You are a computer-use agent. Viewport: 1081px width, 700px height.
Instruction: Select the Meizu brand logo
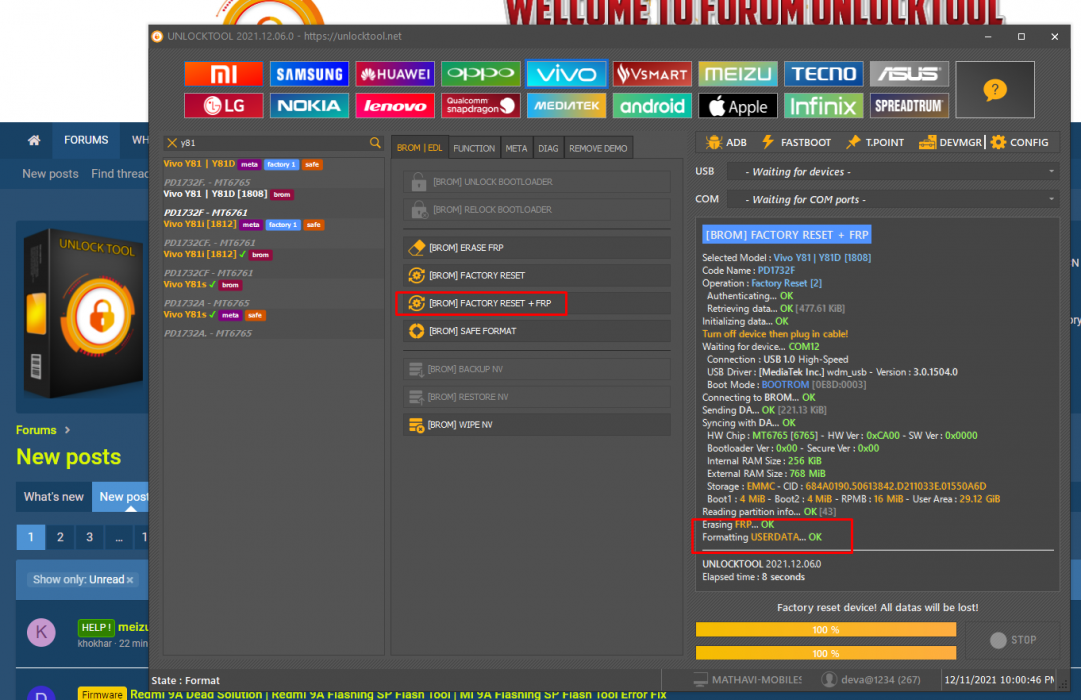pos(738,74)
